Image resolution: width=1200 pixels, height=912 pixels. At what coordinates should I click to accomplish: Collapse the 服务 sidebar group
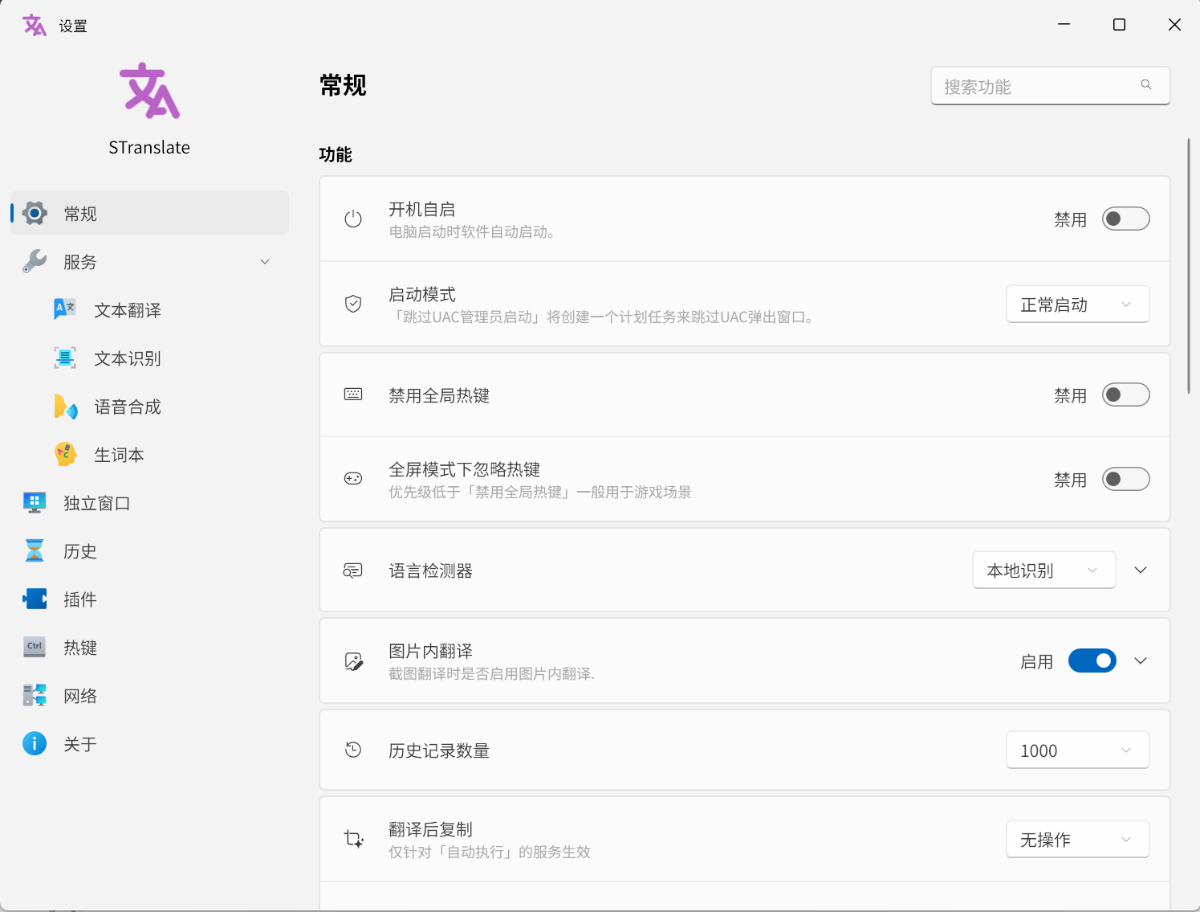point(265,262)
